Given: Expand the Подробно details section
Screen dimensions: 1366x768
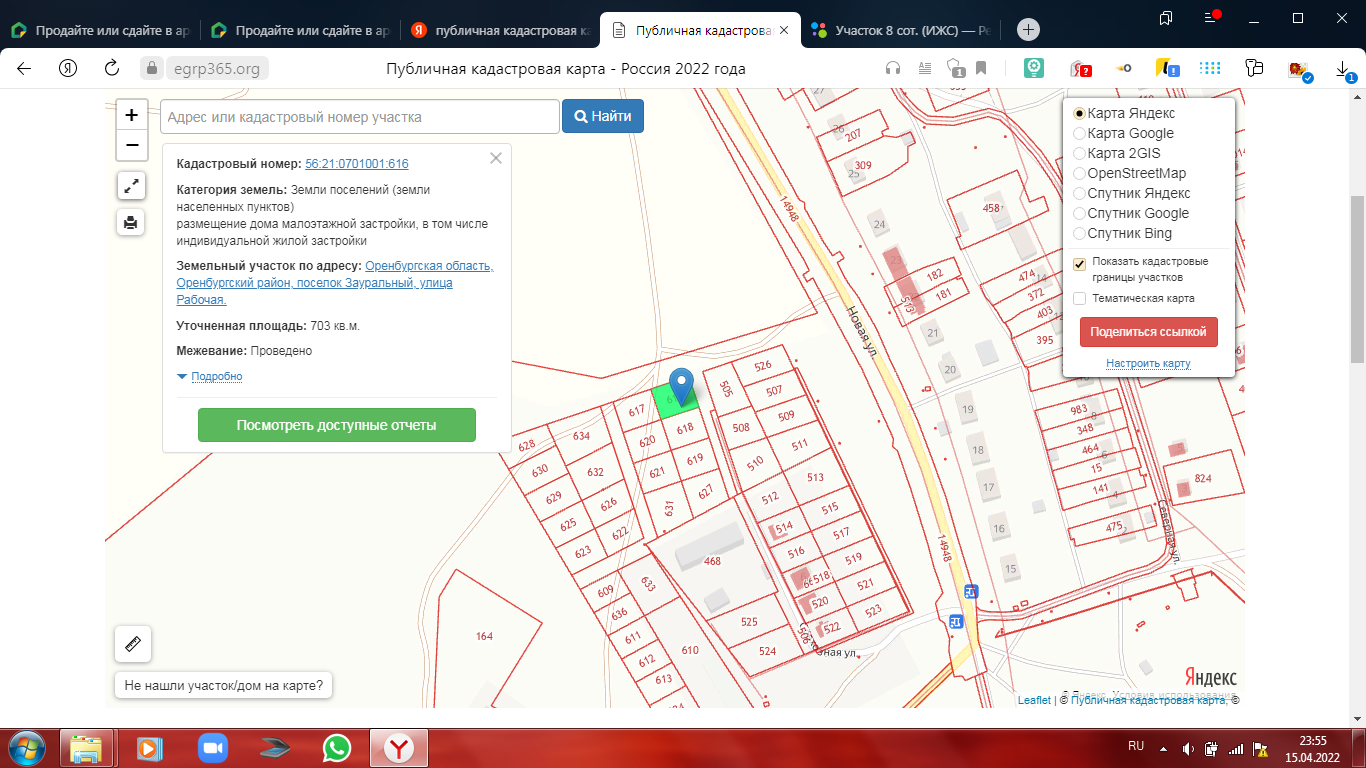Looking at the screenshot, I should pyautogui.click(x=216, y=376).
